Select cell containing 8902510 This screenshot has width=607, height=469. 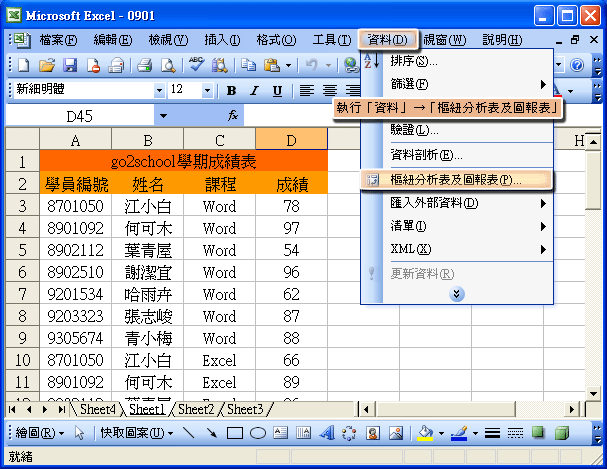pos(75,272)
